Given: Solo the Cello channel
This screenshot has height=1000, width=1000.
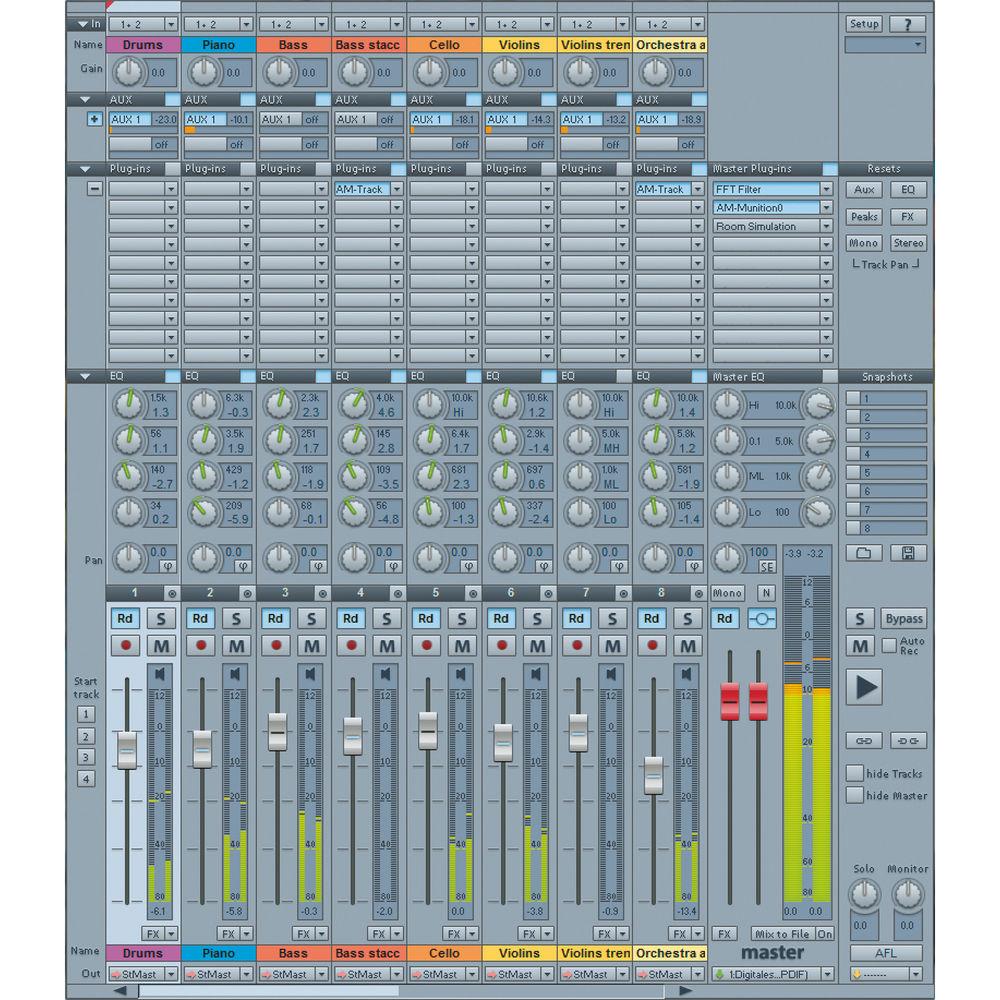Looking at the screenshot, I should (x=461, y=618).
